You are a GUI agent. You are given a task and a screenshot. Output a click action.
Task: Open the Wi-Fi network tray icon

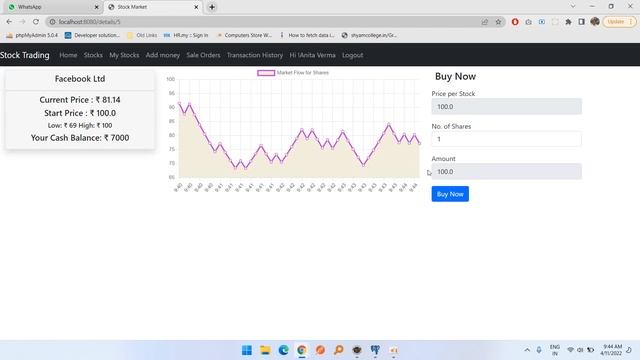[571, 350]
